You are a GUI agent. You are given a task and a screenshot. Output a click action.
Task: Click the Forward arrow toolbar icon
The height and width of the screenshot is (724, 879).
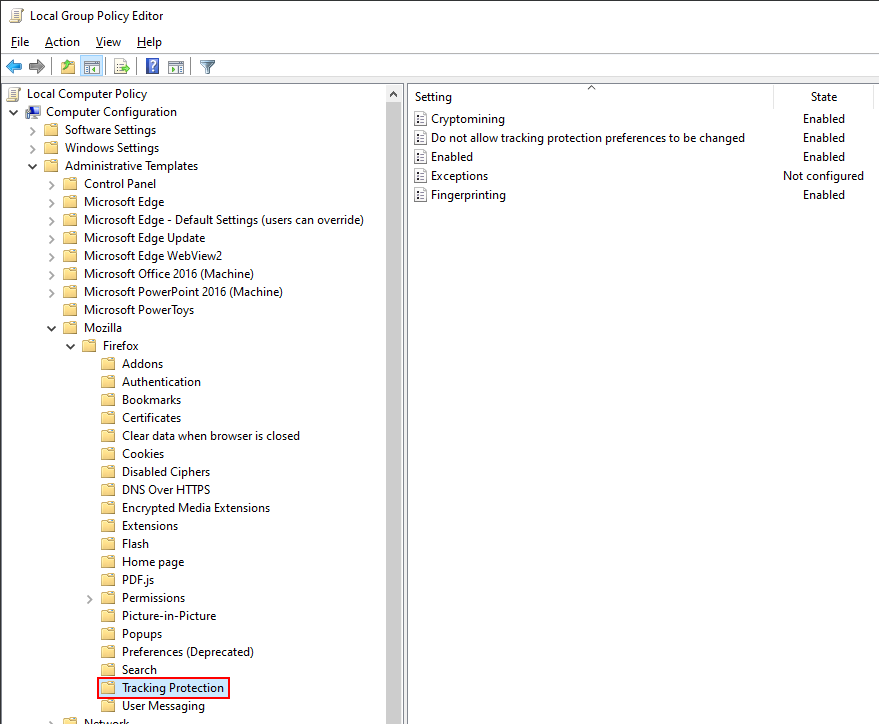tap(37, 67)
